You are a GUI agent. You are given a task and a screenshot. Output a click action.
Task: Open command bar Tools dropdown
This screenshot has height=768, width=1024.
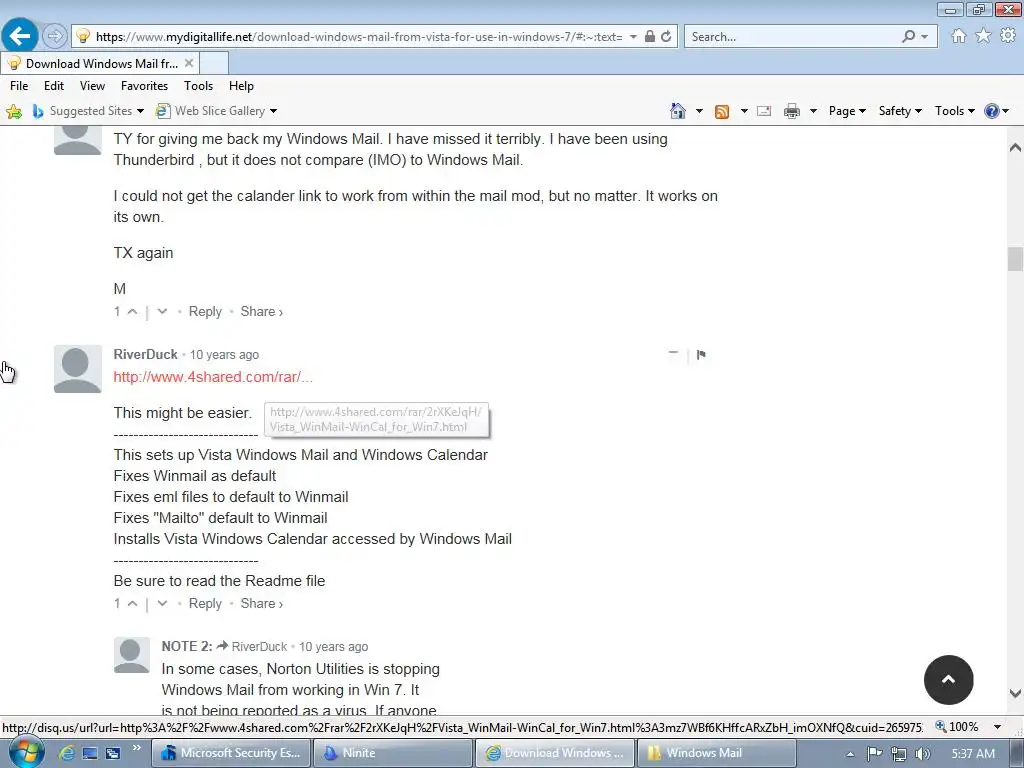pyautogui.click(x=954, y=111)
